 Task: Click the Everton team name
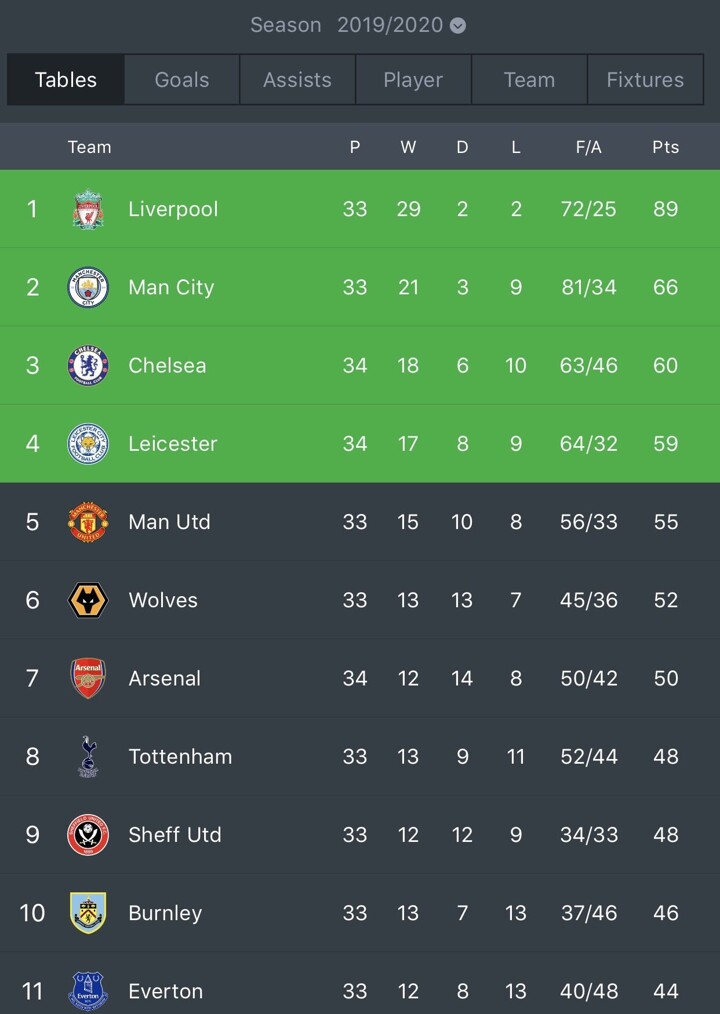pyautogui.click(x=166, y=991)
